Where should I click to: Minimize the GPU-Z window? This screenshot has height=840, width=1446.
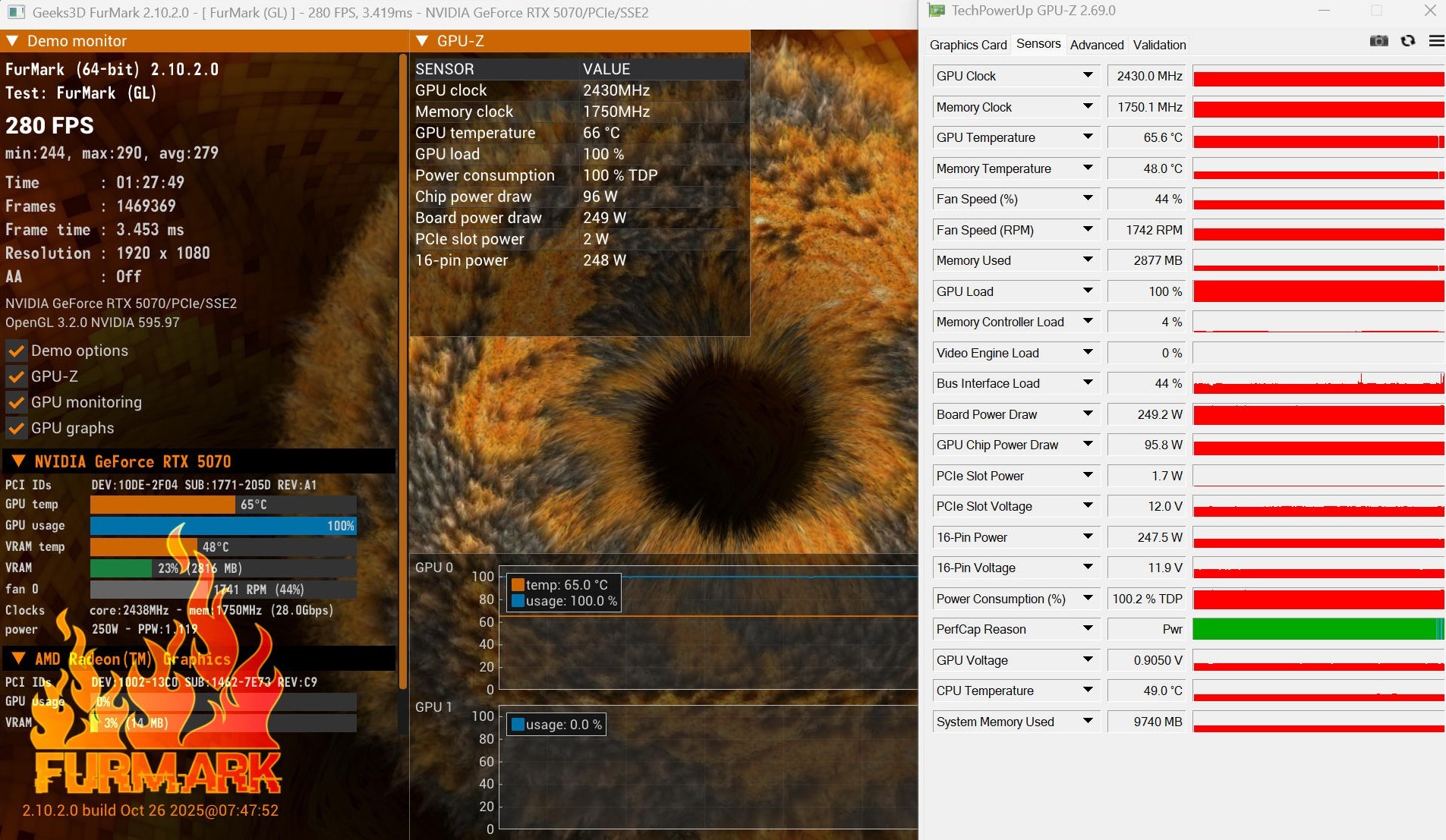pyautogui.click(x=1325, y=11)
